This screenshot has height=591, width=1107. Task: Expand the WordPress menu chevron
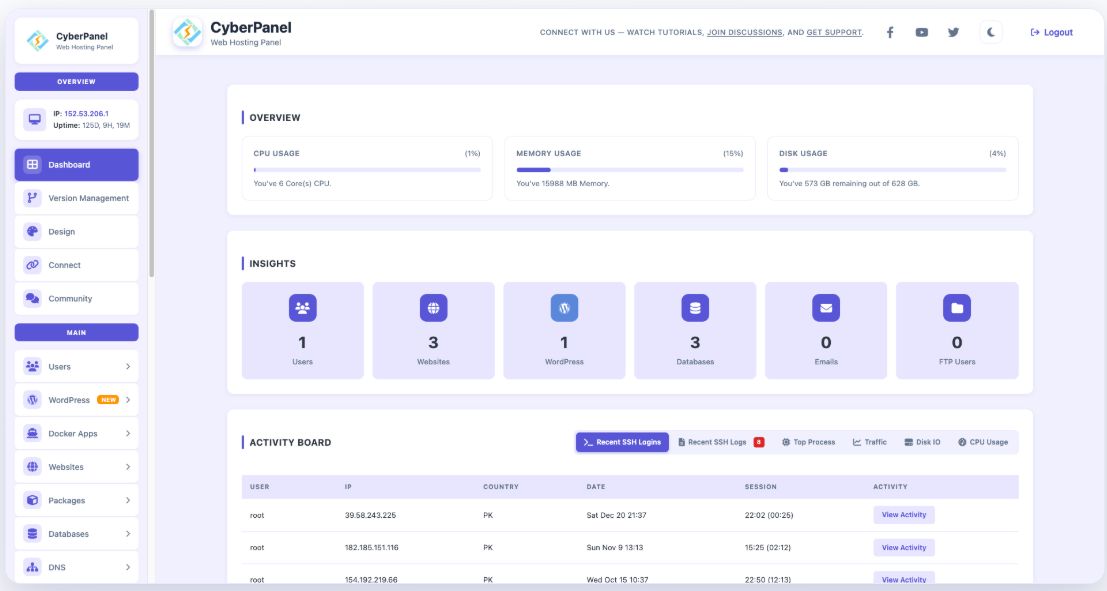pos(128,400)
